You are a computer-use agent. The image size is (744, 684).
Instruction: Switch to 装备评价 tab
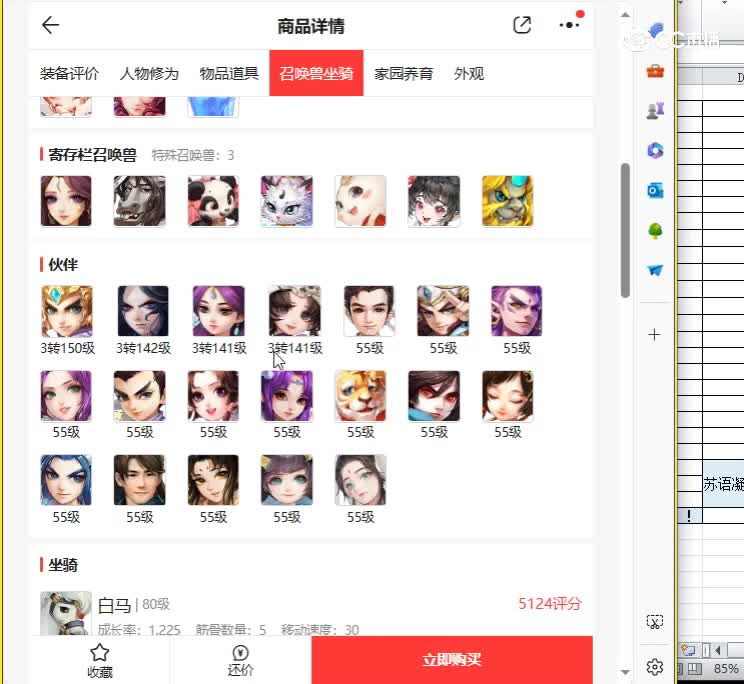click(x=69, y=74)
